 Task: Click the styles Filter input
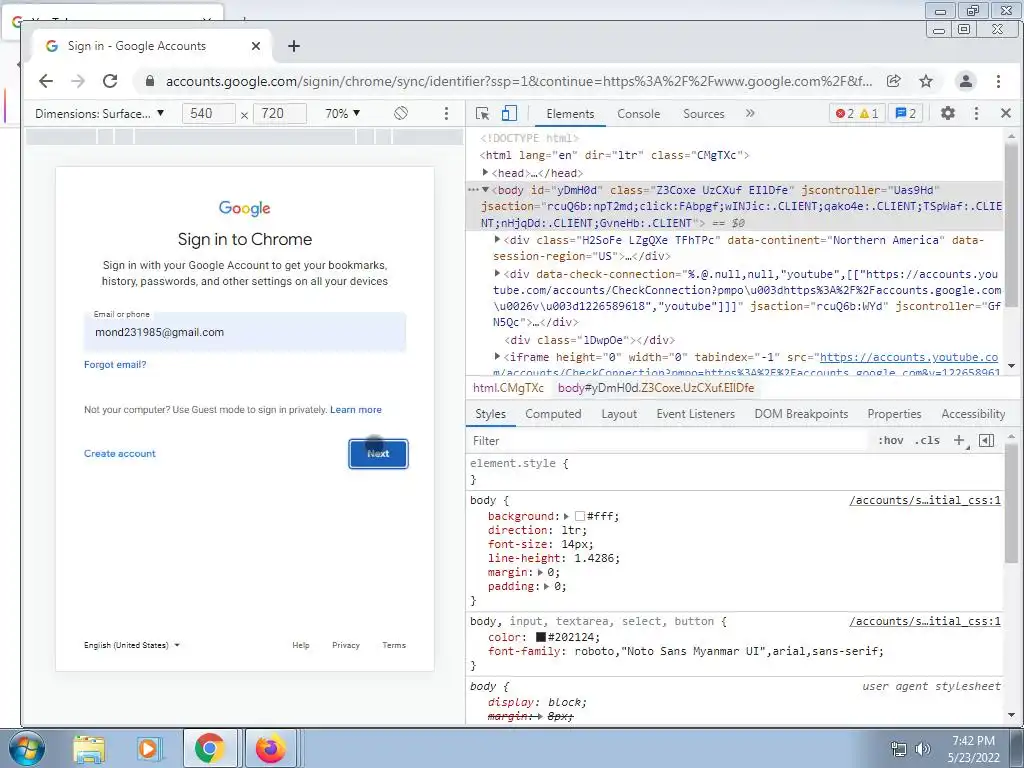669,441
